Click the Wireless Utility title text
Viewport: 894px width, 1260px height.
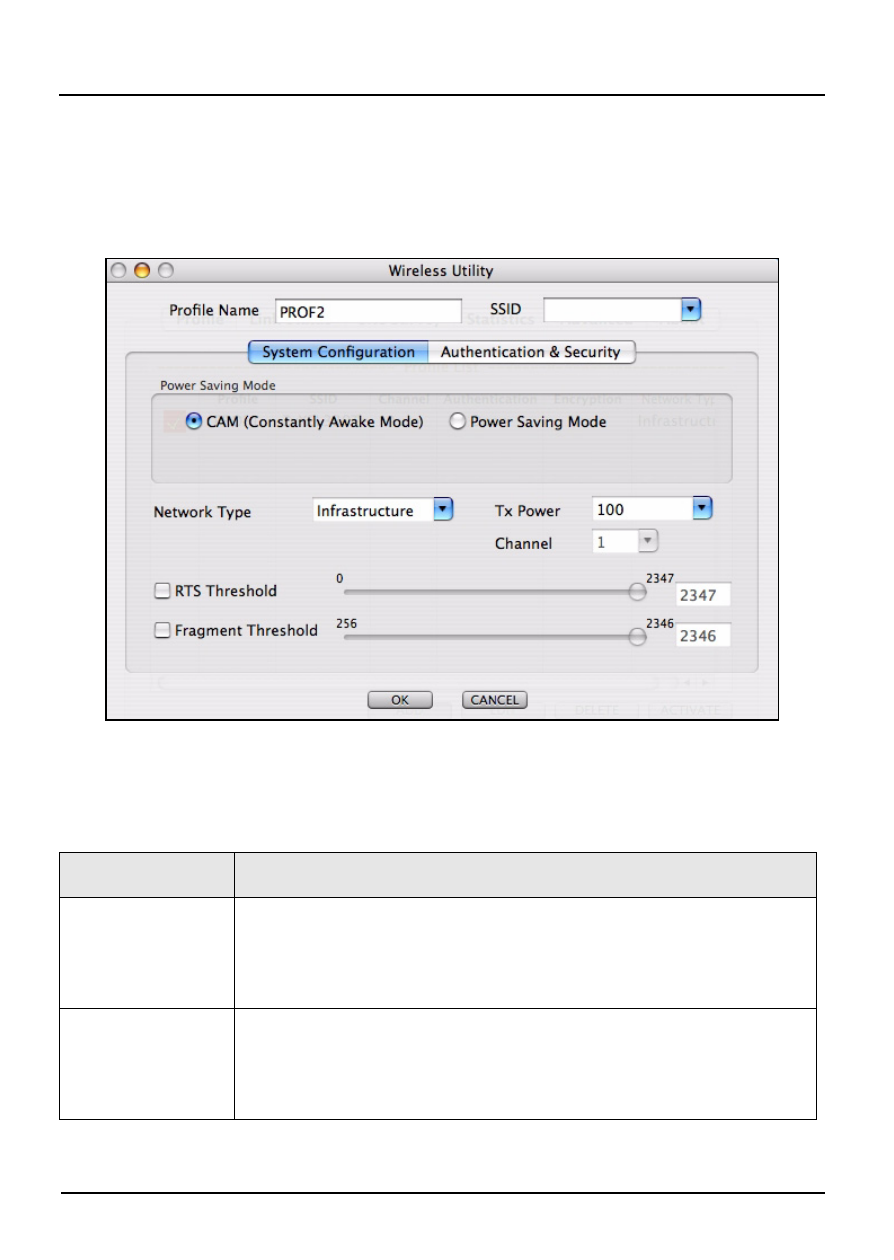coord(441,271)
